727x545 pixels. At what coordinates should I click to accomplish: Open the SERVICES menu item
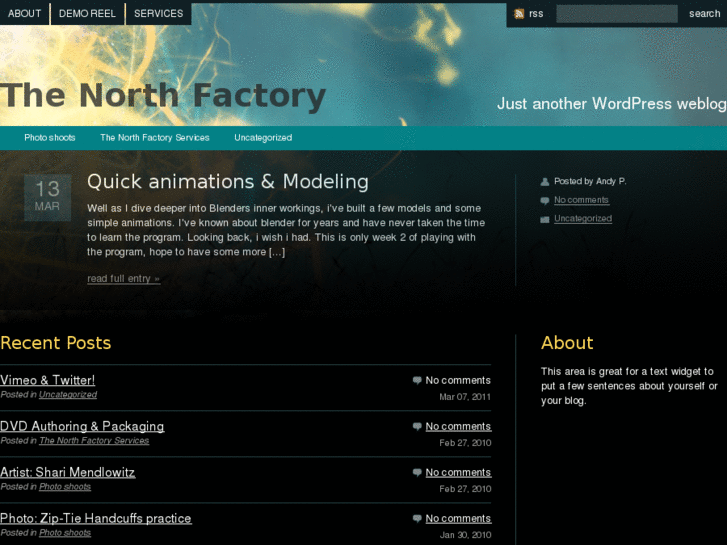point(159,13)
